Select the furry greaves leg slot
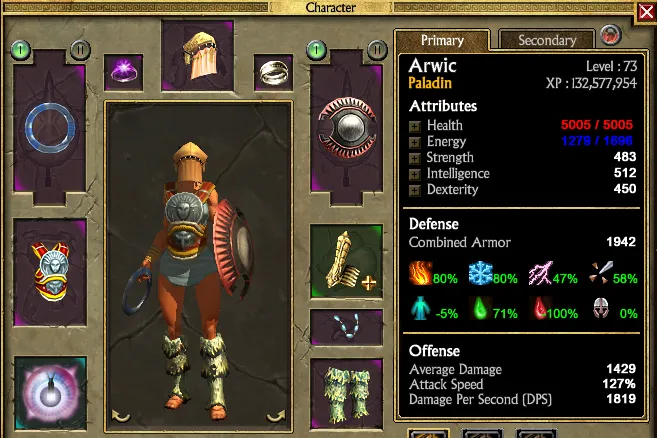 point(347,394)
